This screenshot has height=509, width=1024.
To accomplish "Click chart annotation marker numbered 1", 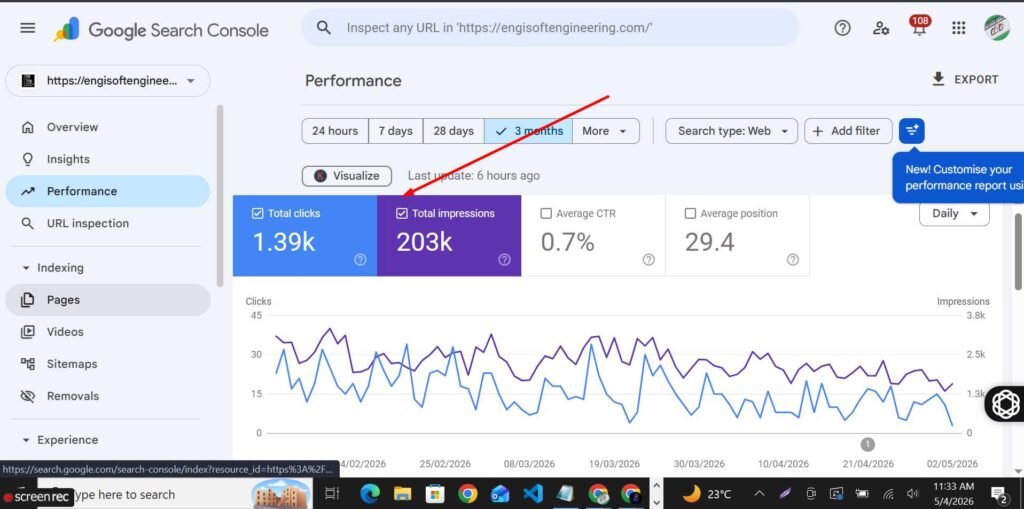I will pyautogui.click(x=867, y=444).
